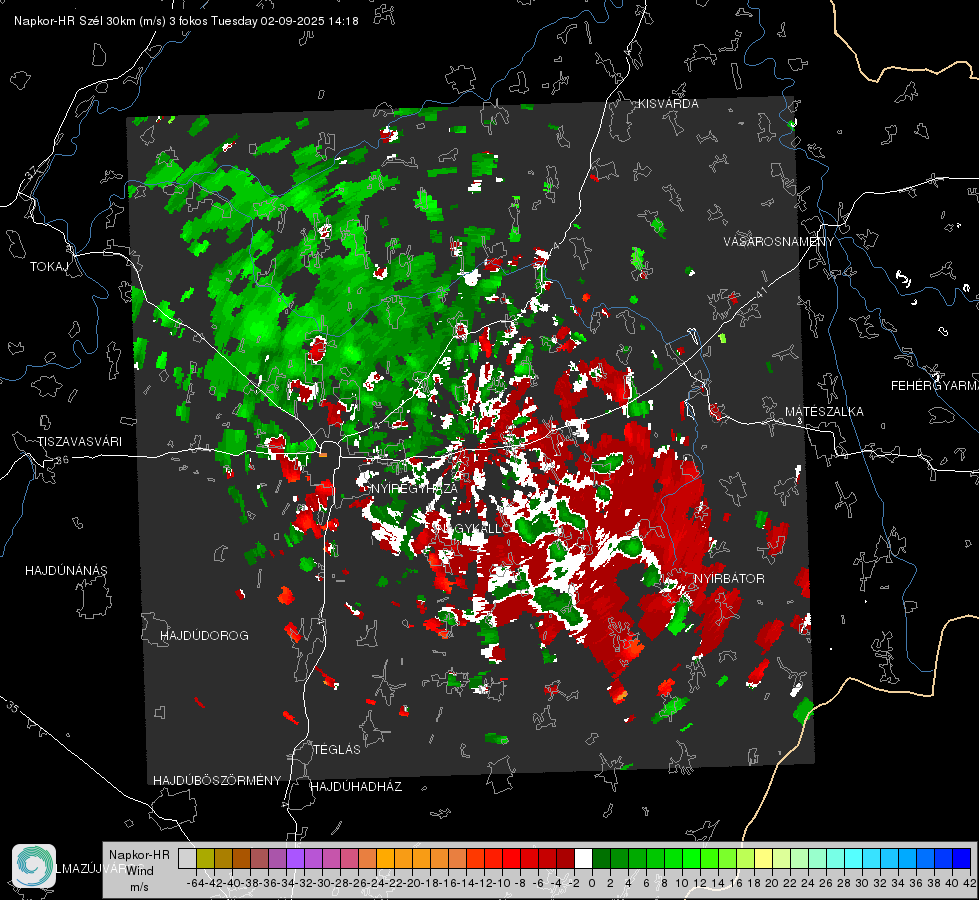Viewport: 979px width, 900px height.
Task: Click the HAJDÚDOROG label
Action: tap(204, 636)
